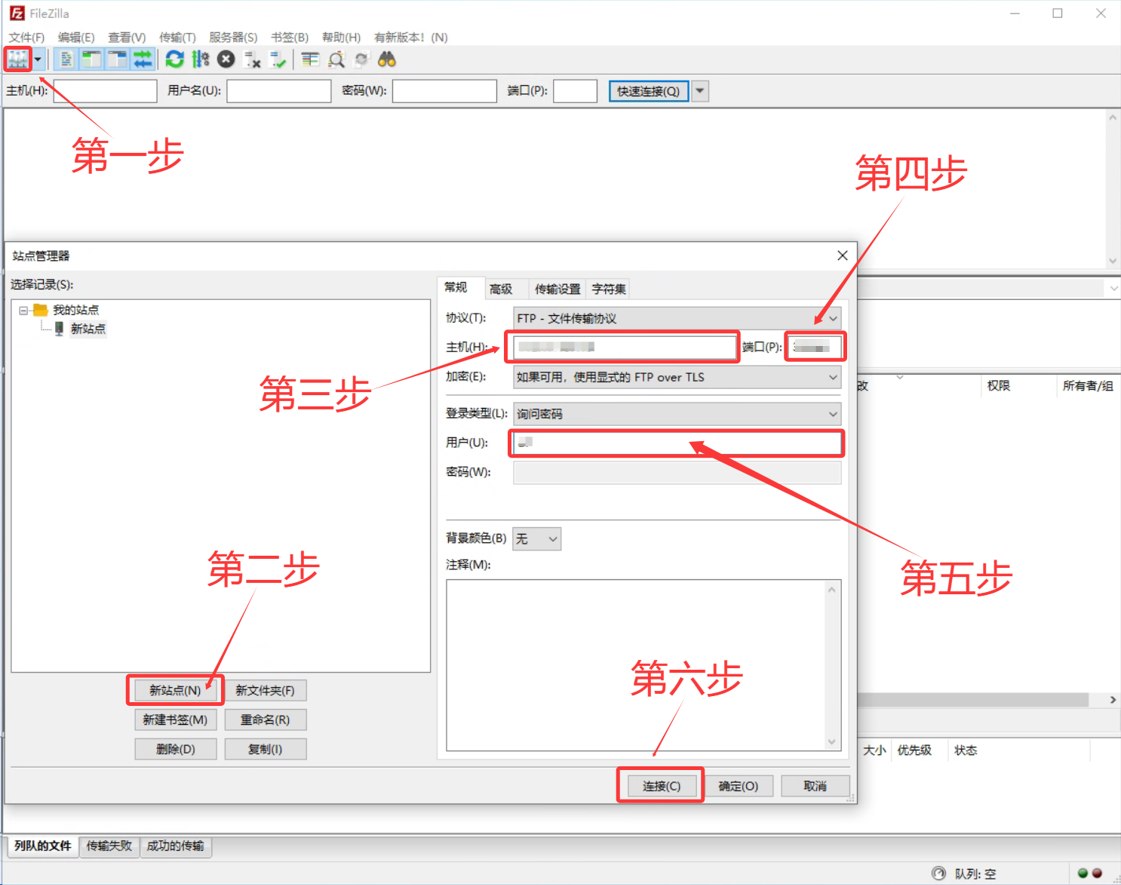
Task: Click the quickconnect 主机(H) input field
Action: coord(105,91)
